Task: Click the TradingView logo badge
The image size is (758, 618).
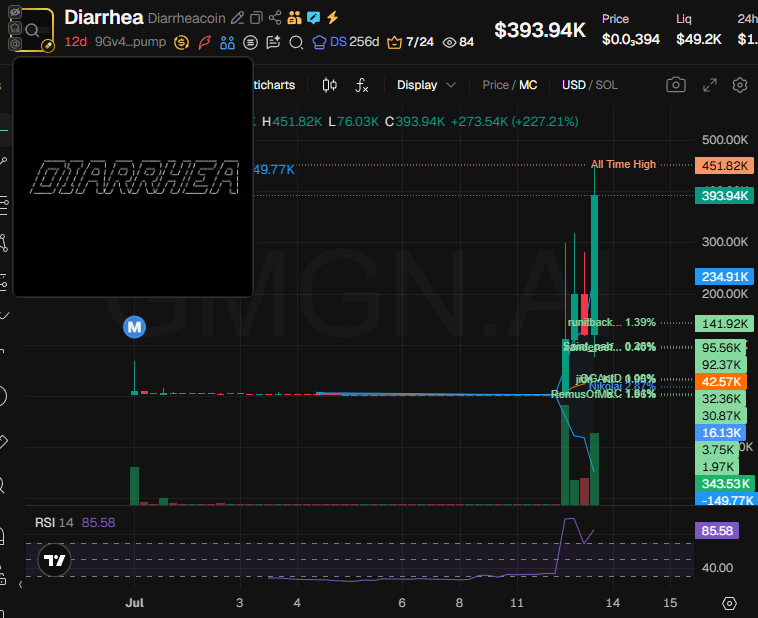Action: [x=54, y=560]
